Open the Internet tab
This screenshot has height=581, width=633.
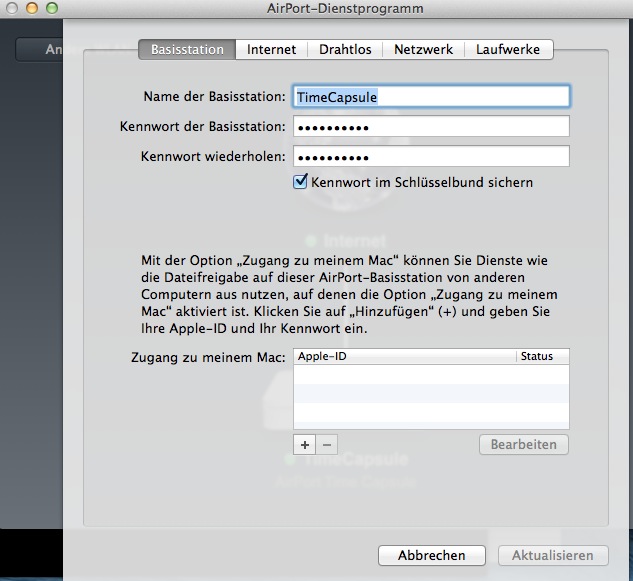[272, 49]
